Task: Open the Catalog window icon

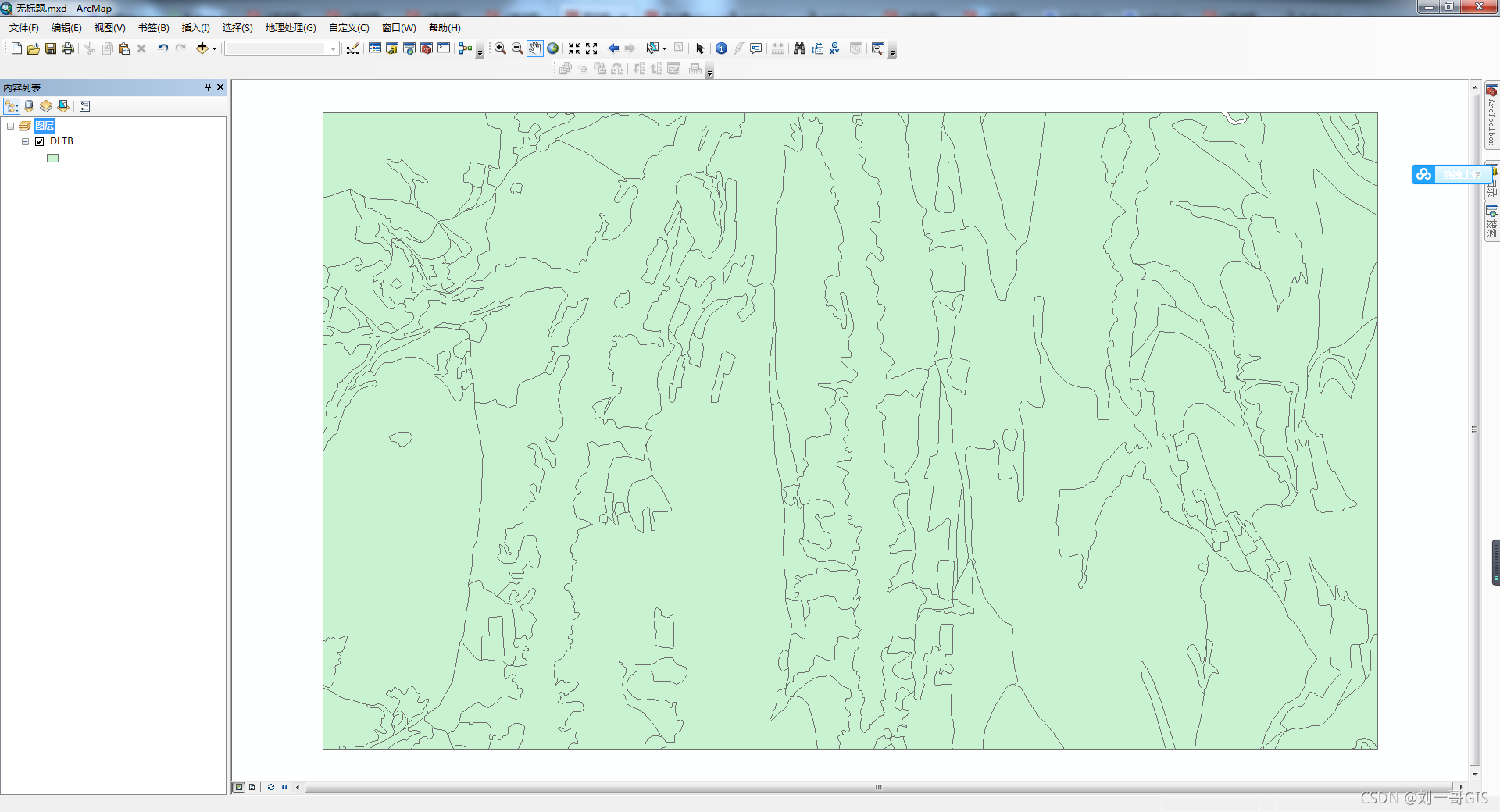Action: (392, 48)
